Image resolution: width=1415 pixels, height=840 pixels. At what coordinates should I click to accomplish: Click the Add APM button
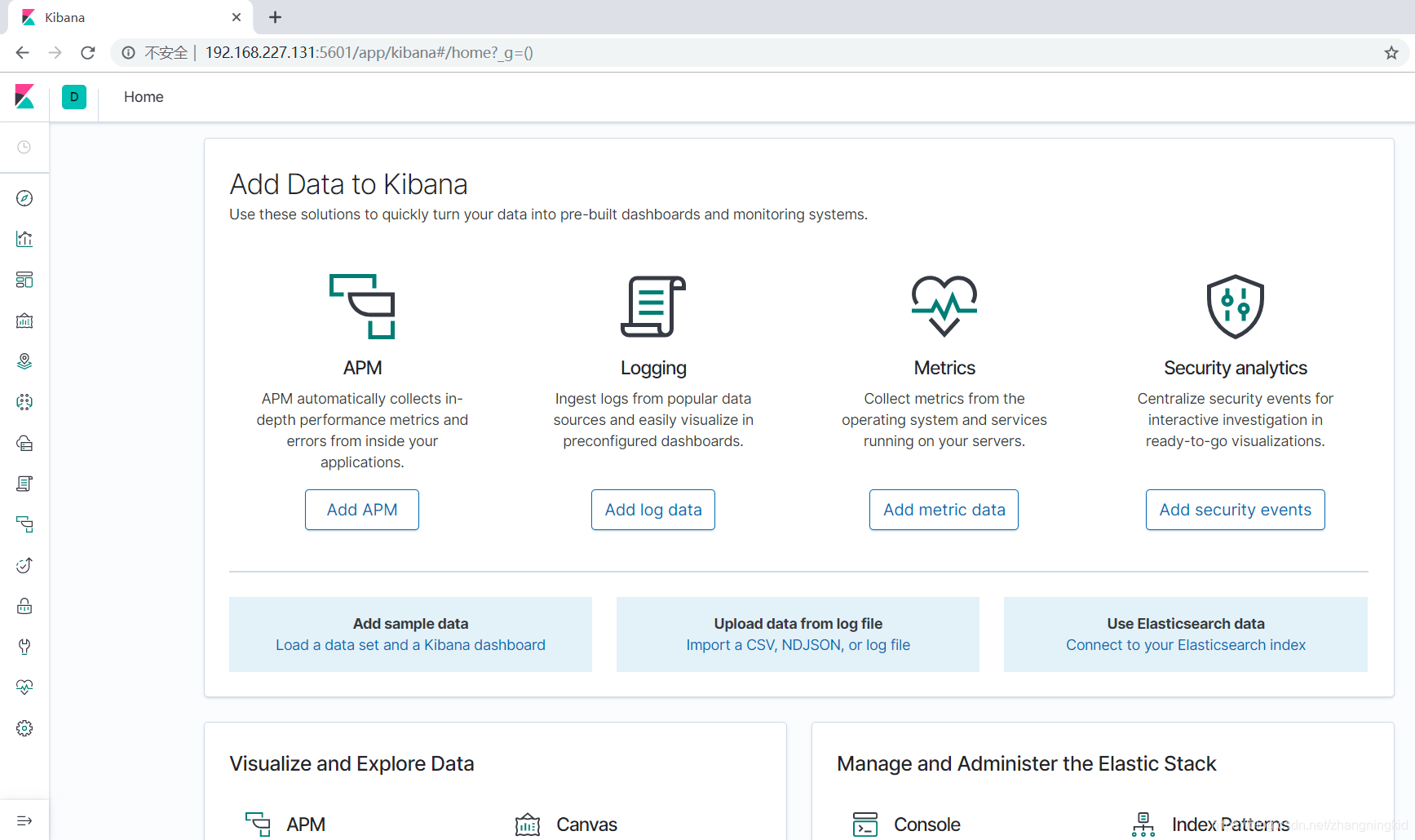[x=362, y=510]
